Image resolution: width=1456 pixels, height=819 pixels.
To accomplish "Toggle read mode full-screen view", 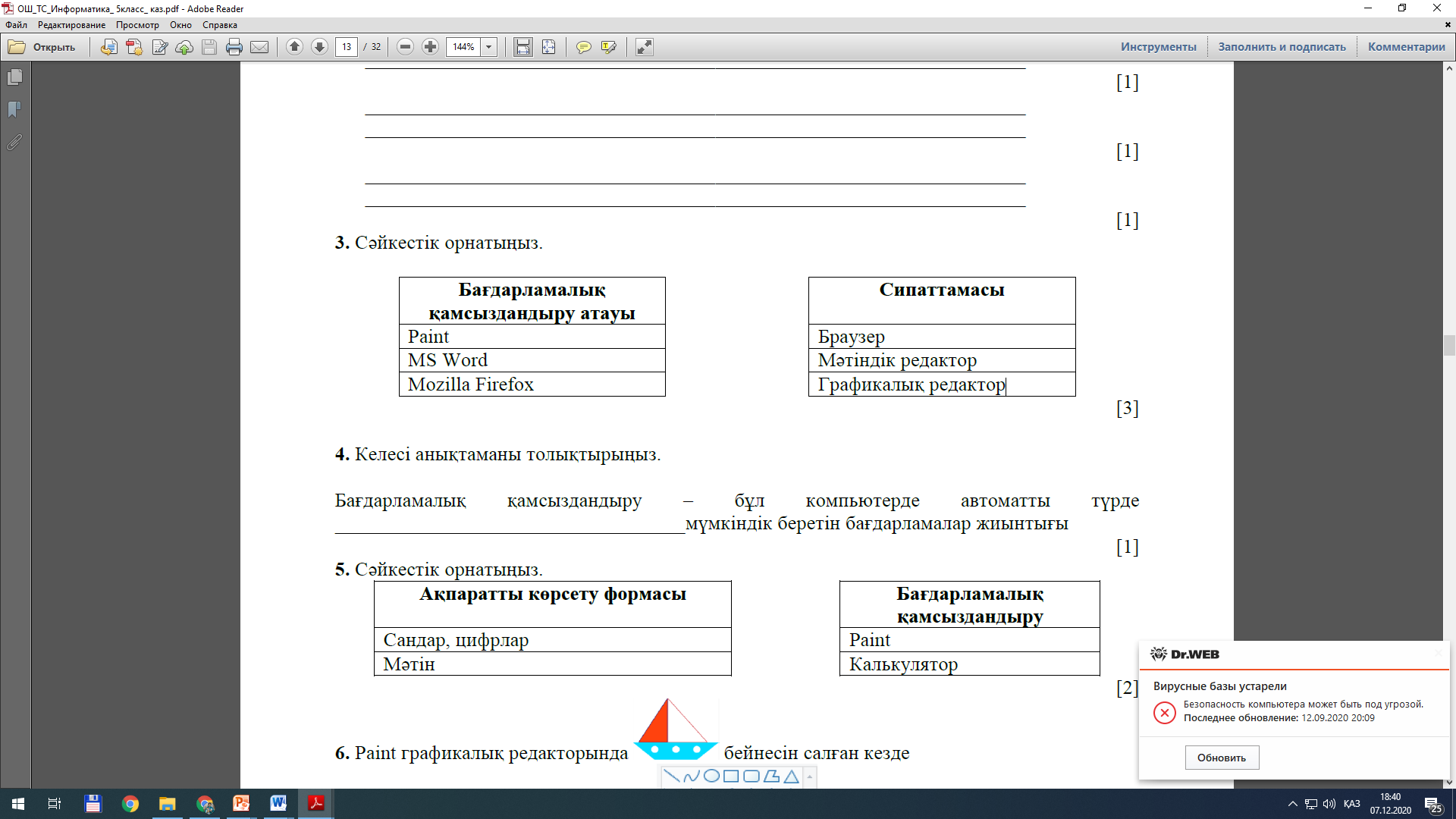I will tap(644, 47).
